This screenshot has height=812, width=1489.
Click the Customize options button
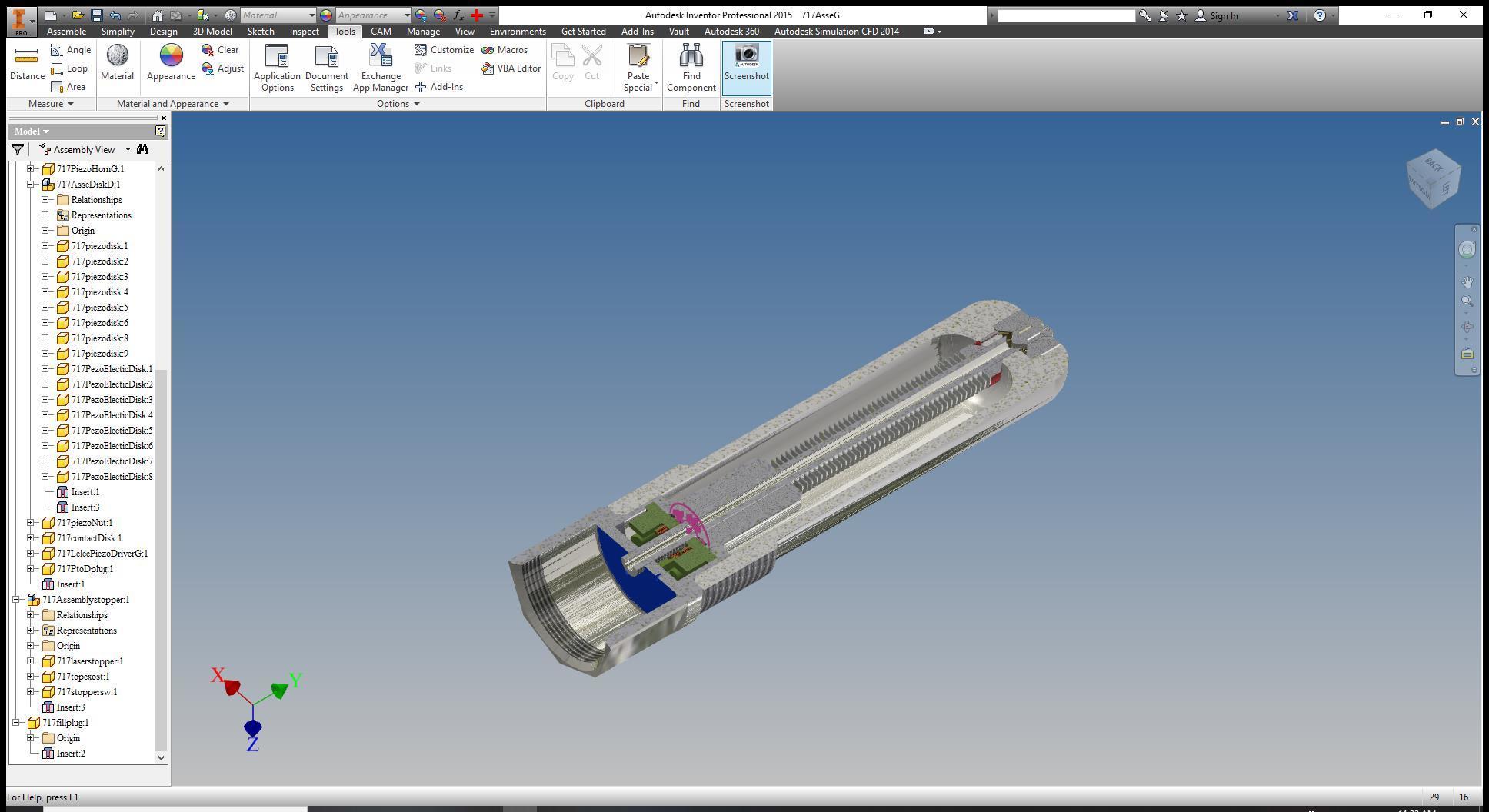tap(444, 50)
